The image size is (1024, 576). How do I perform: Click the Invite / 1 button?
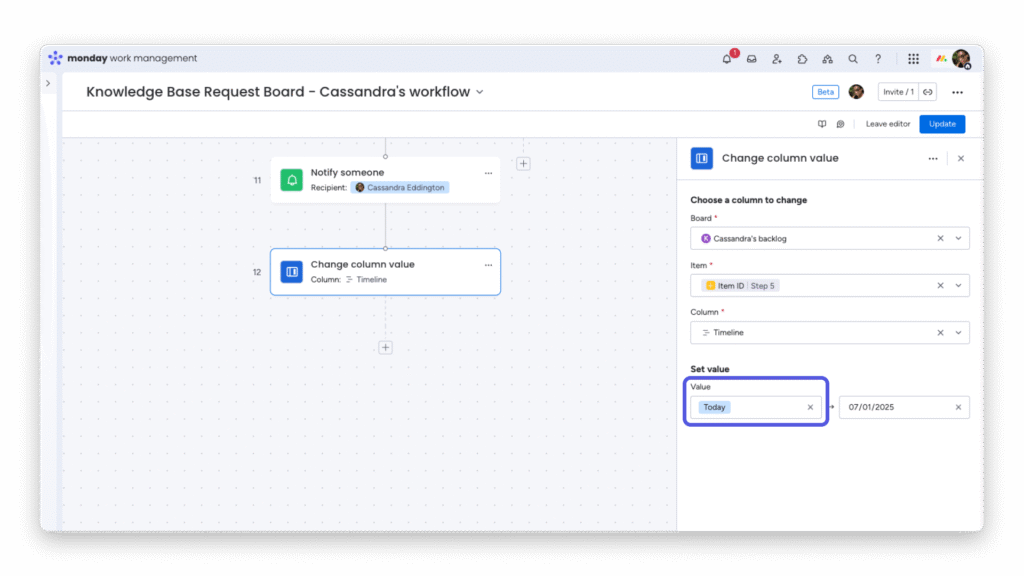[x=898, y=92]
